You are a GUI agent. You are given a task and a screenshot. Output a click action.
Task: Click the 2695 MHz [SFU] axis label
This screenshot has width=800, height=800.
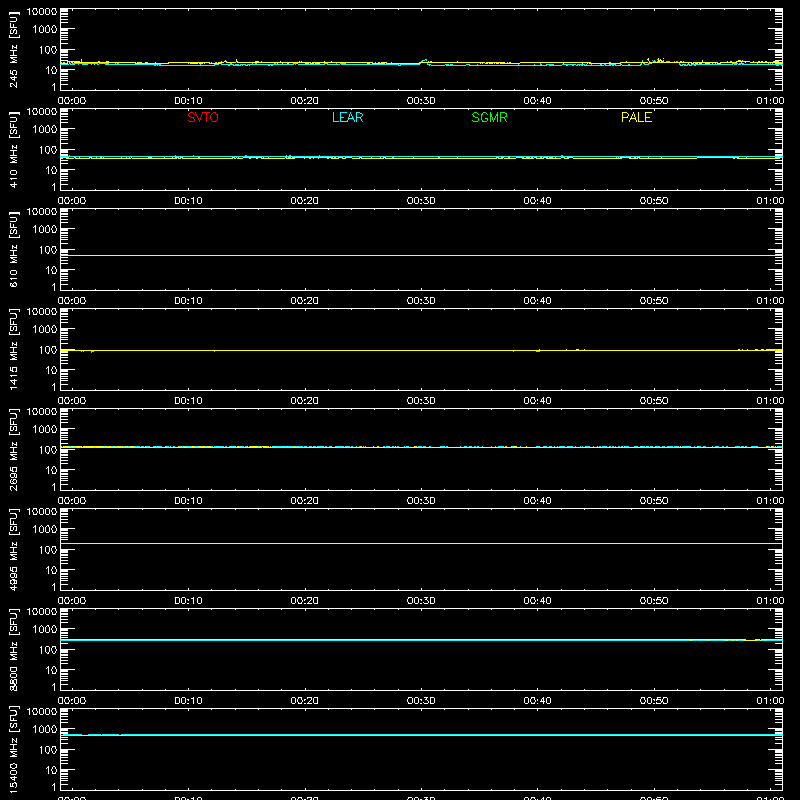coord(13,449)
